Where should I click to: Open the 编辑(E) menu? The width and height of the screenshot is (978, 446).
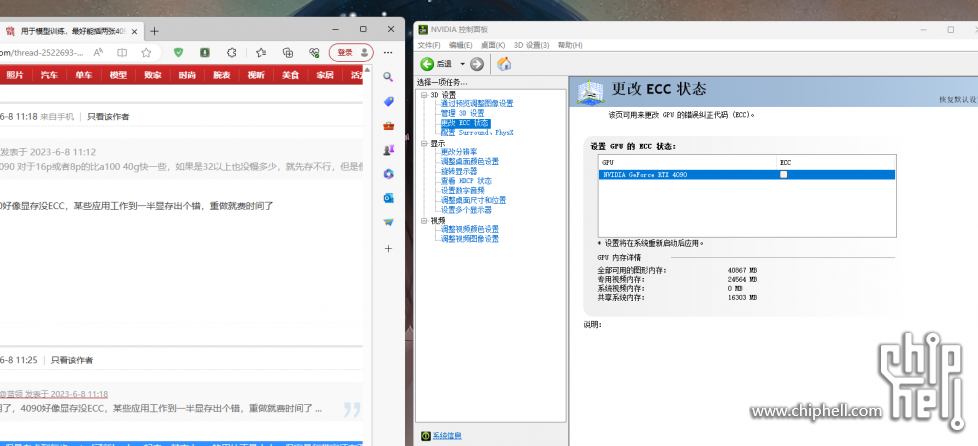[x=460, y=45]
